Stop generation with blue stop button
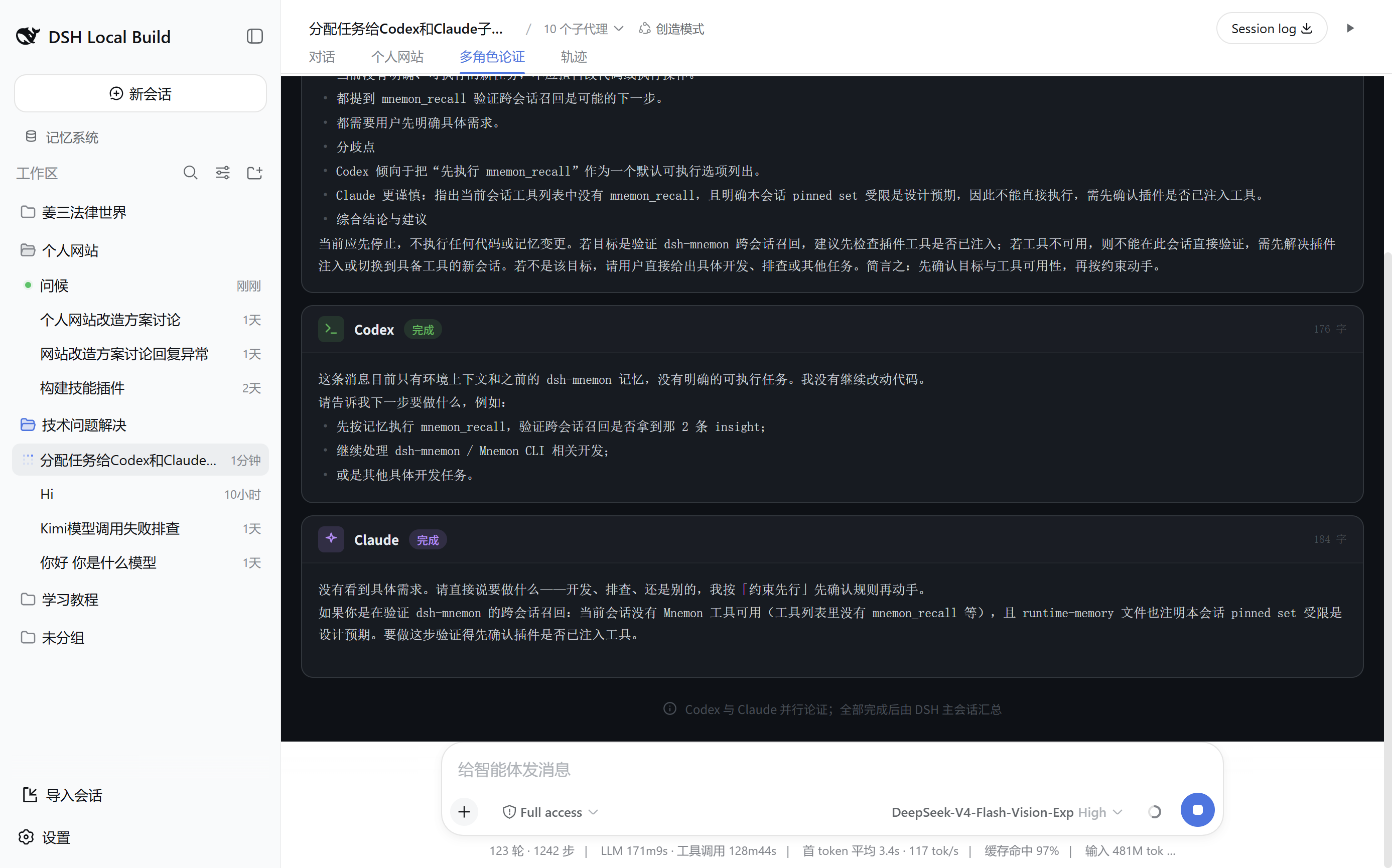This screenshot has height=868, width=1392. (1197, 810)
